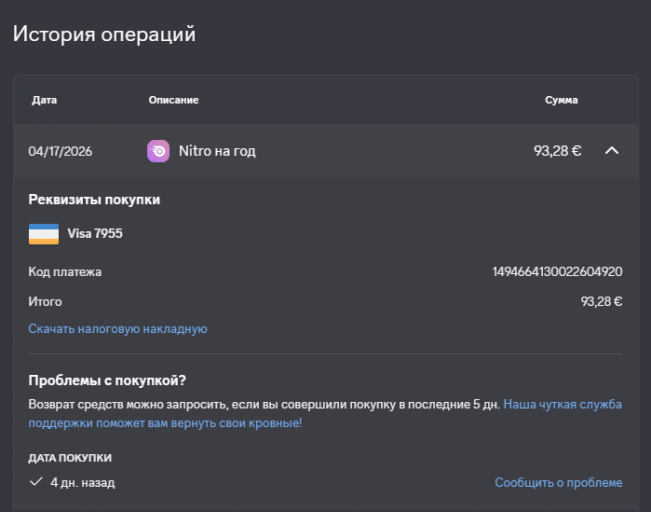This screenshot has height=512, width=651.
Task: Click the Итого total amount value
Action: click(x=601, y=301)
